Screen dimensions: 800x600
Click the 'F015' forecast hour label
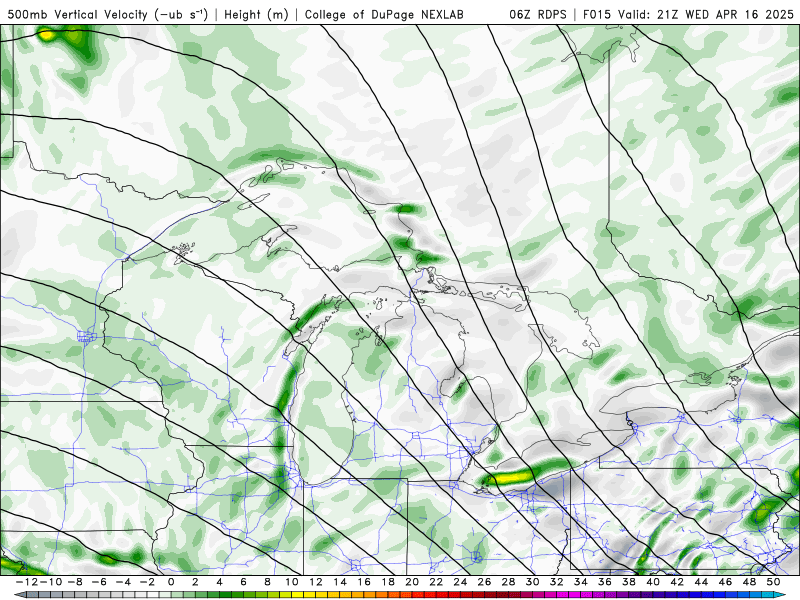point(598,14)
